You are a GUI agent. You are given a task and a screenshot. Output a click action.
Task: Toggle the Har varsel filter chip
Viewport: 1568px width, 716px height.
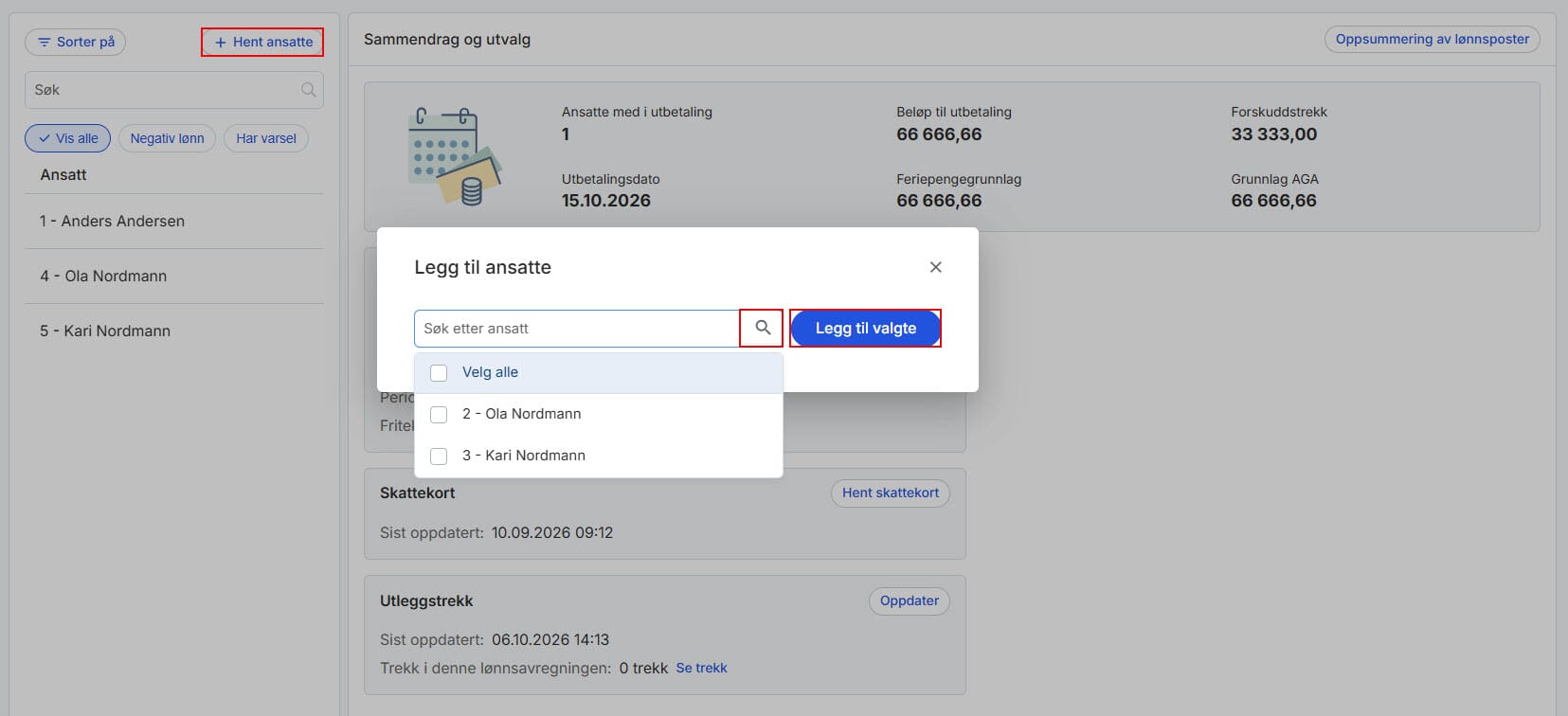pos(266,138)
